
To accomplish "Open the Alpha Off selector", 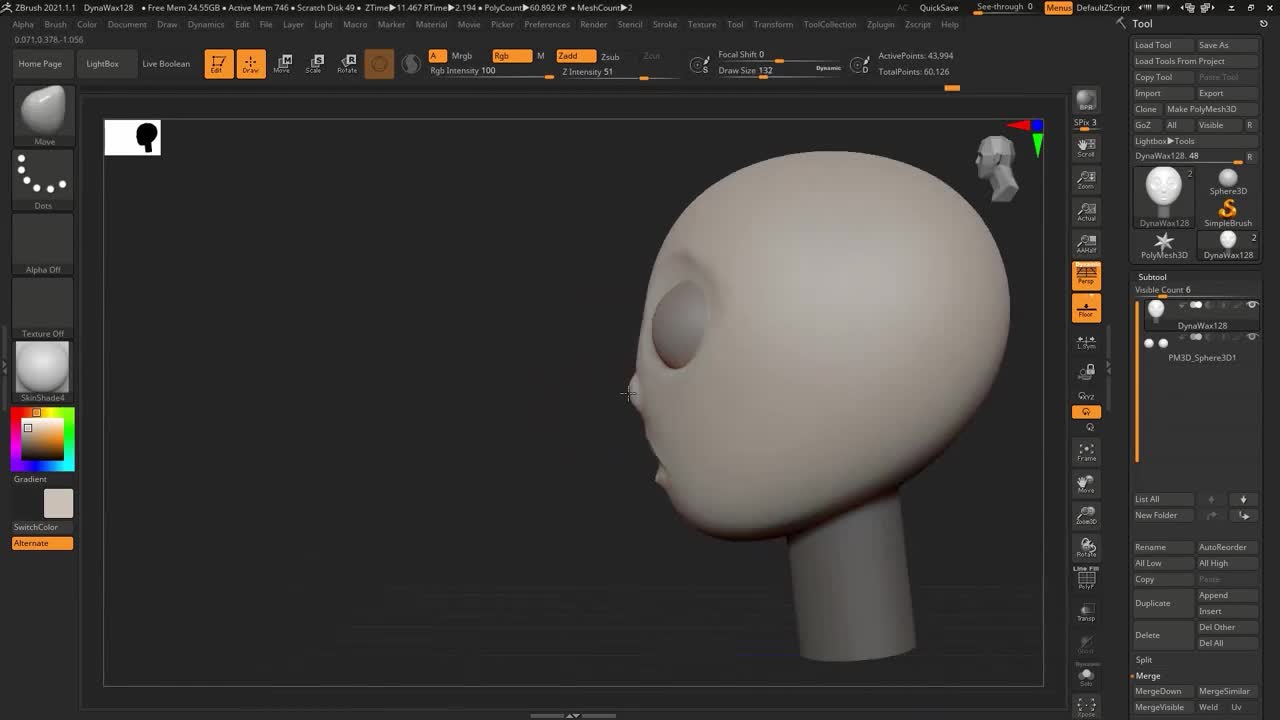I will pos(43,244).
